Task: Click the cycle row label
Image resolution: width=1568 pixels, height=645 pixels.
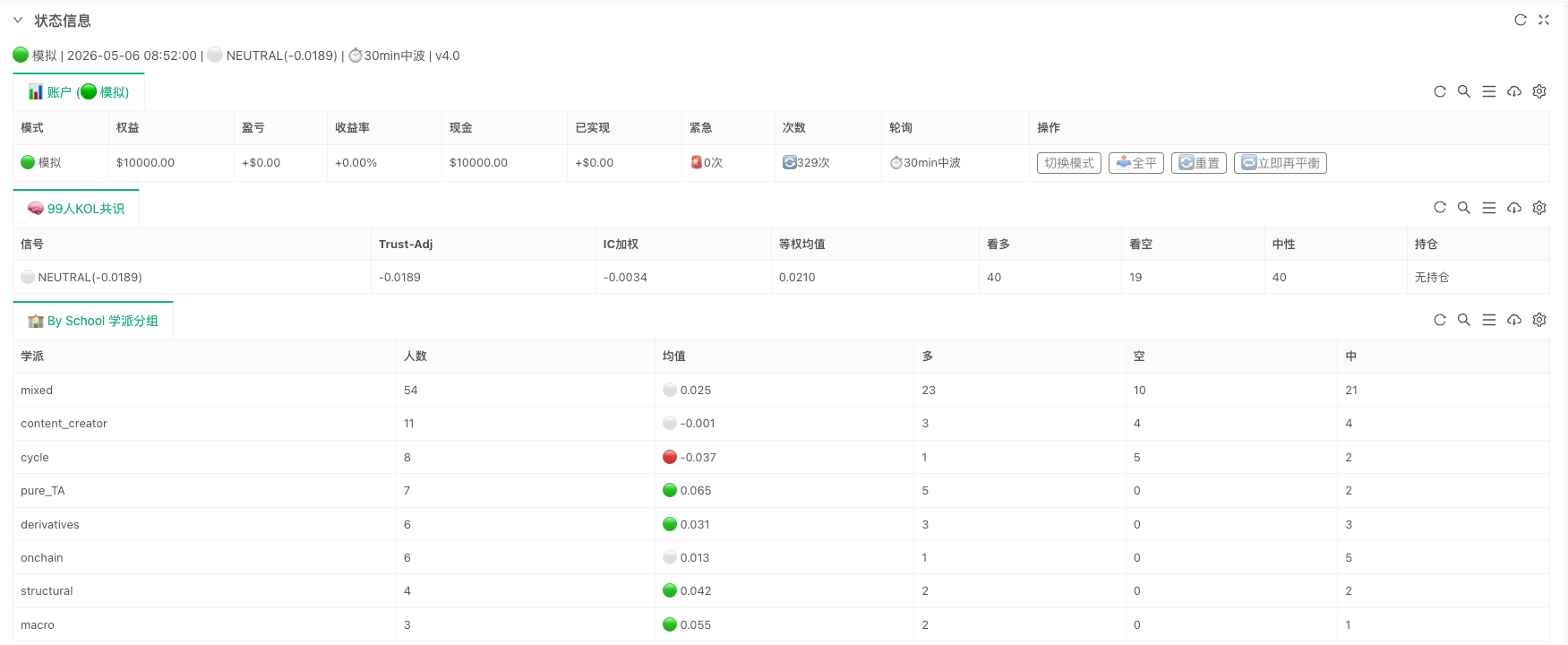Action: point(35,457)
